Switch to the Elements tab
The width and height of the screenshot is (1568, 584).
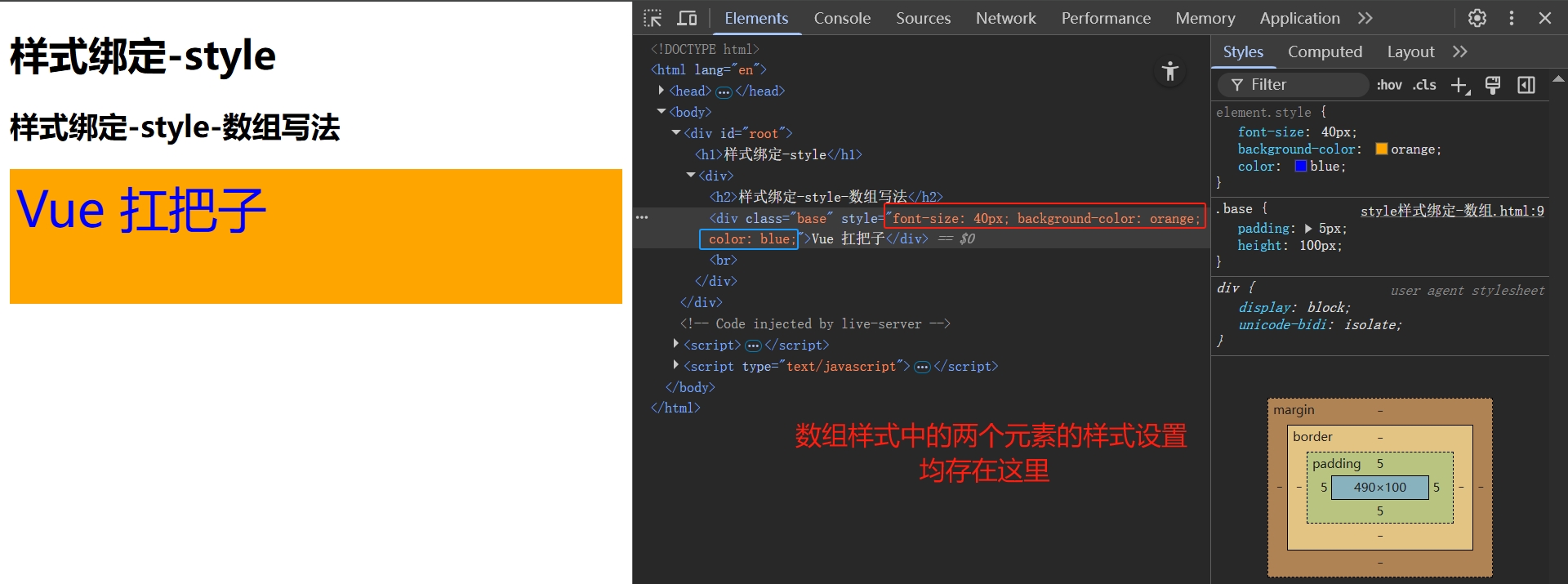[756, 18]
